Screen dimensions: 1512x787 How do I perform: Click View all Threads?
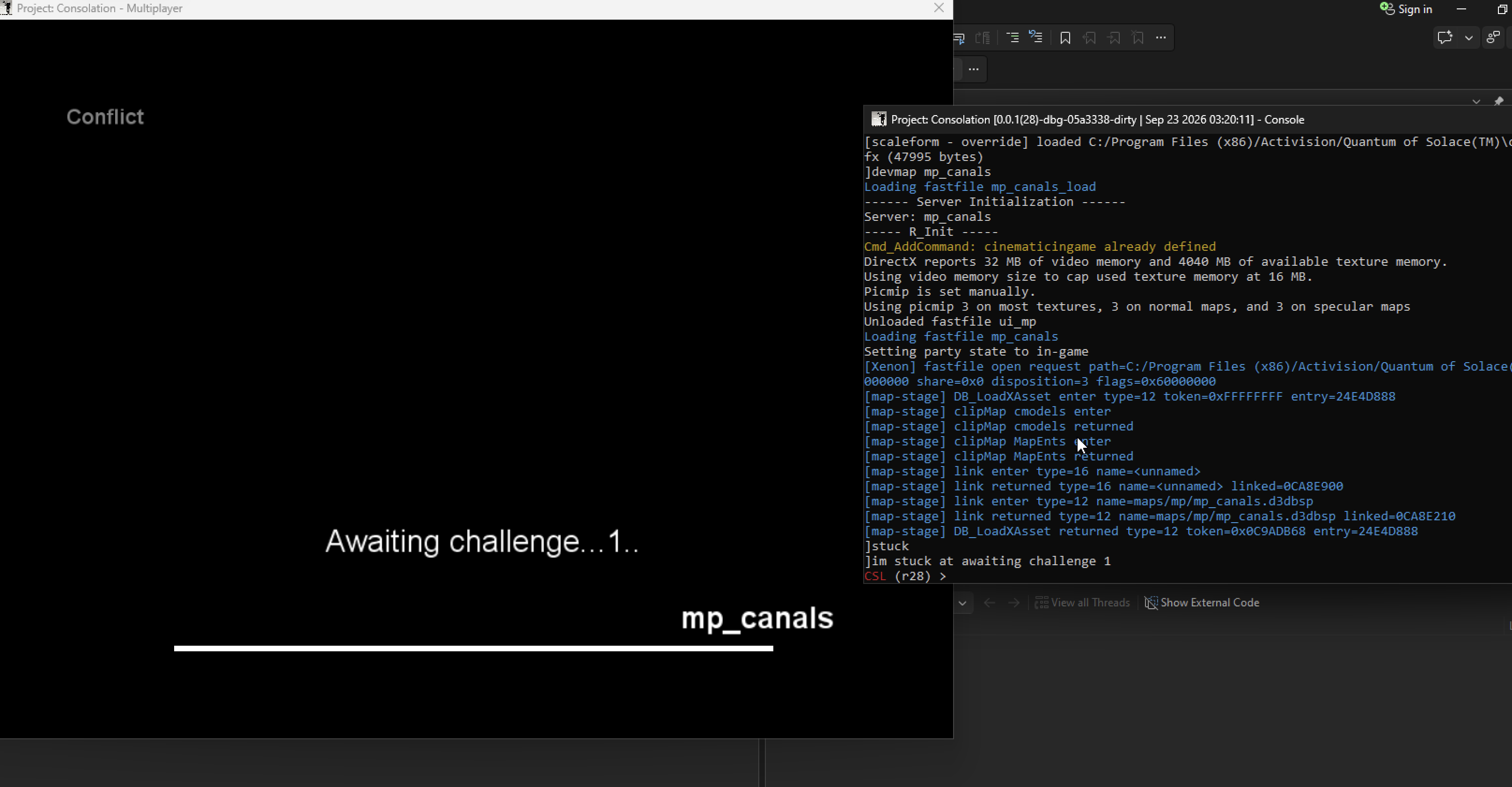(1083, 603)
